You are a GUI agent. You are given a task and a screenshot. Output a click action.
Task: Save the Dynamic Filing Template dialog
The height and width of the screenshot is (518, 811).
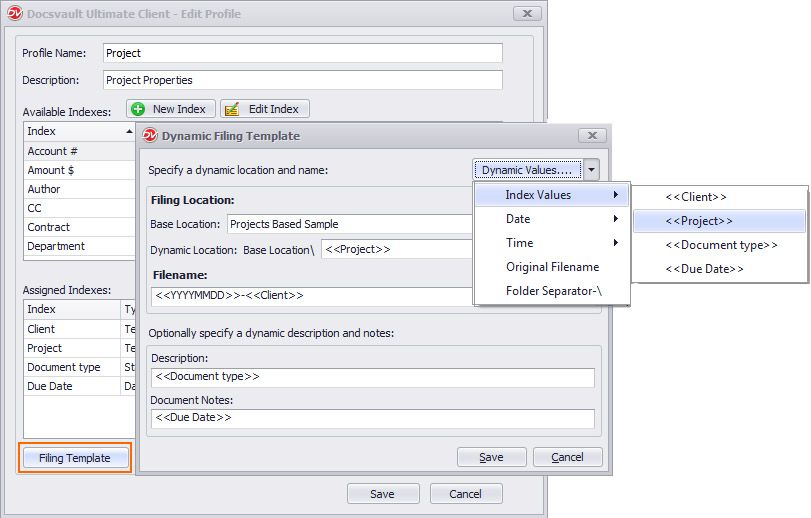(x=491, y=457)
